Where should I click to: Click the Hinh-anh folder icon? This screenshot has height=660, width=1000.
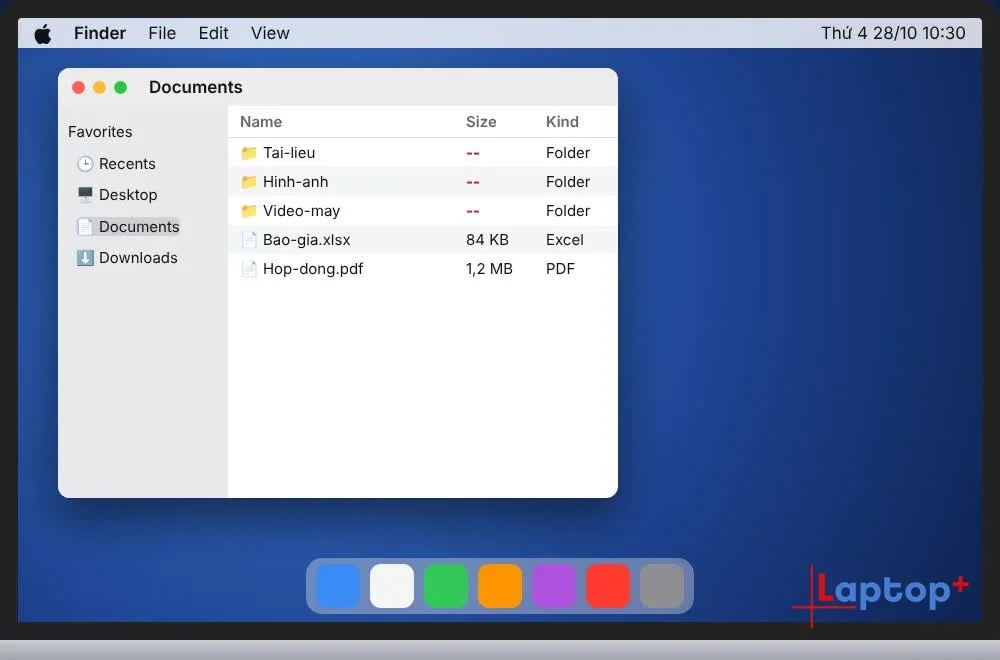tap(249, 182)
